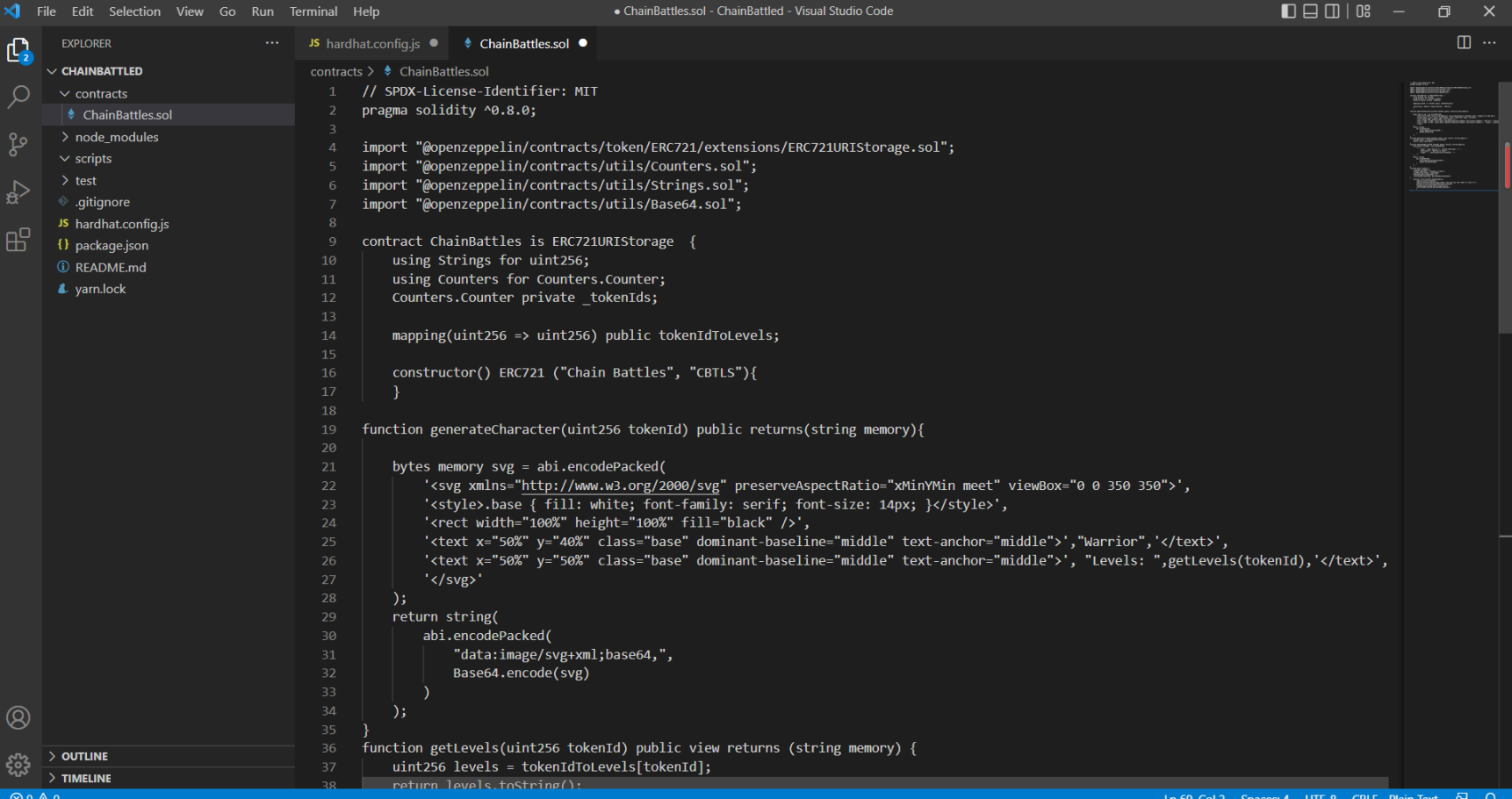Click the Accounts icon

click(18, 718)
